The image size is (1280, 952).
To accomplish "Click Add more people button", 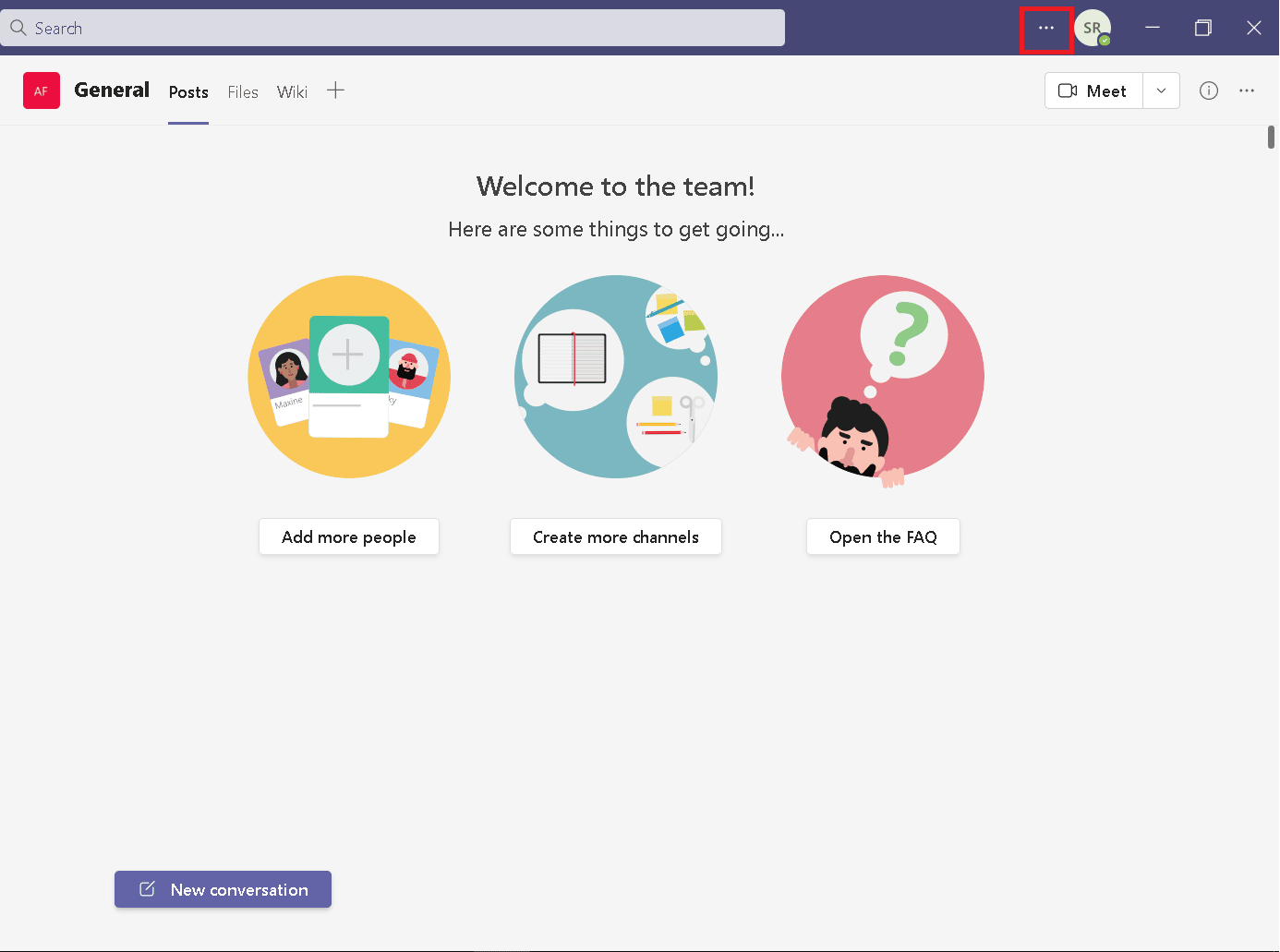I will [x=349, y=536].
